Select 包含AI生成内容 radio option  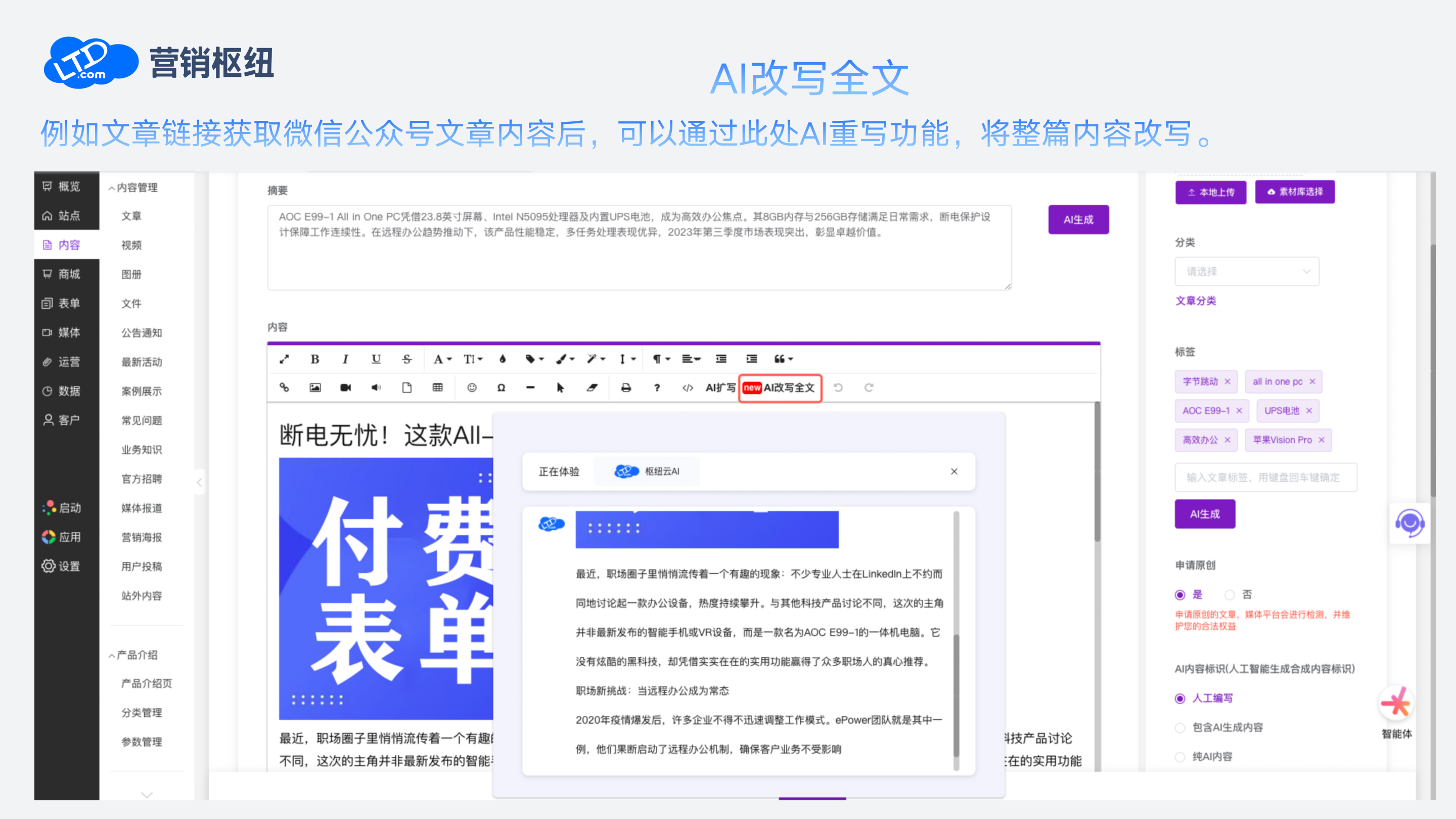[x=1179, y=727]
